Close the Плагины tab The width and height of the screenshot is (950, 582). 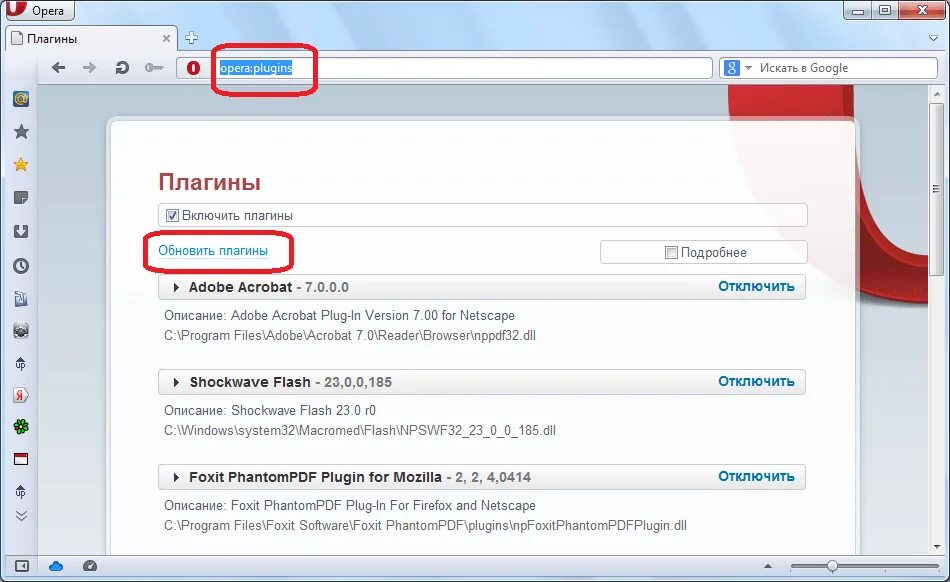pos(166,39)
